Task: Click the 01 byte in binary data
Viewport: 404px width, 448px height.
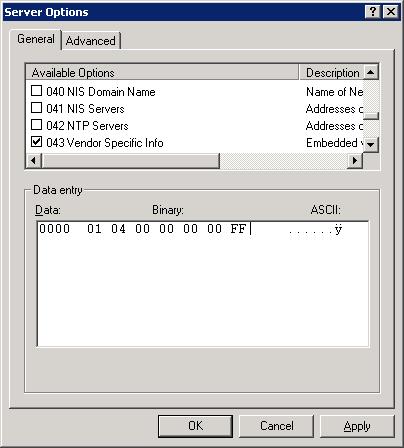Action: (x=94, y=229)
